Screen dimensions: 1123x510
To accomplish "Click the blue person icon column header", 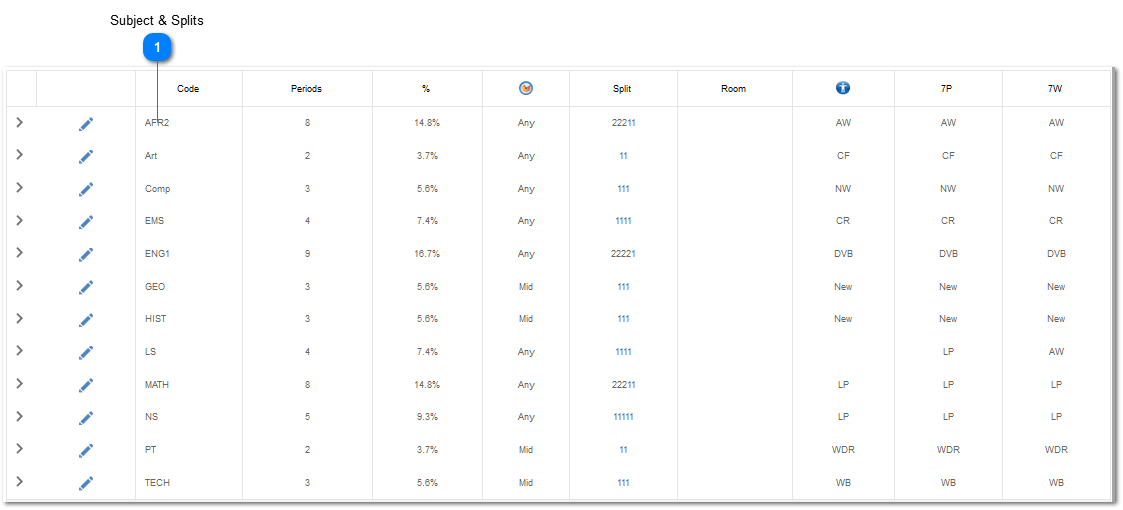I will [843, 88].
